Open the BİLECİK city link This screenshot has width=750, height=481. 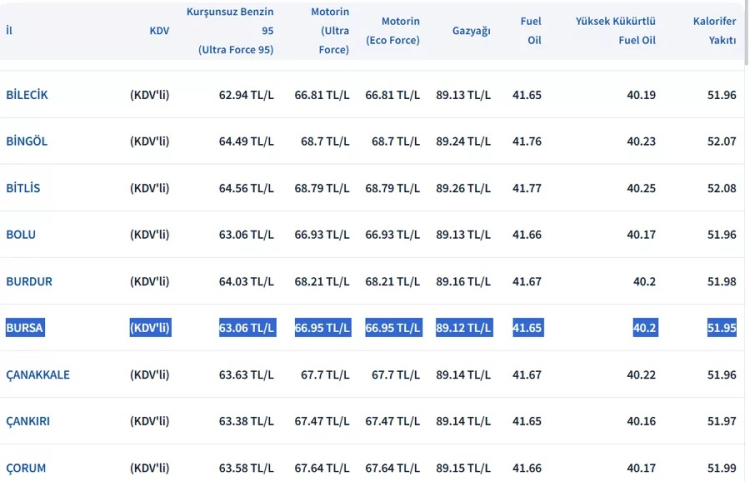point(27,95)
